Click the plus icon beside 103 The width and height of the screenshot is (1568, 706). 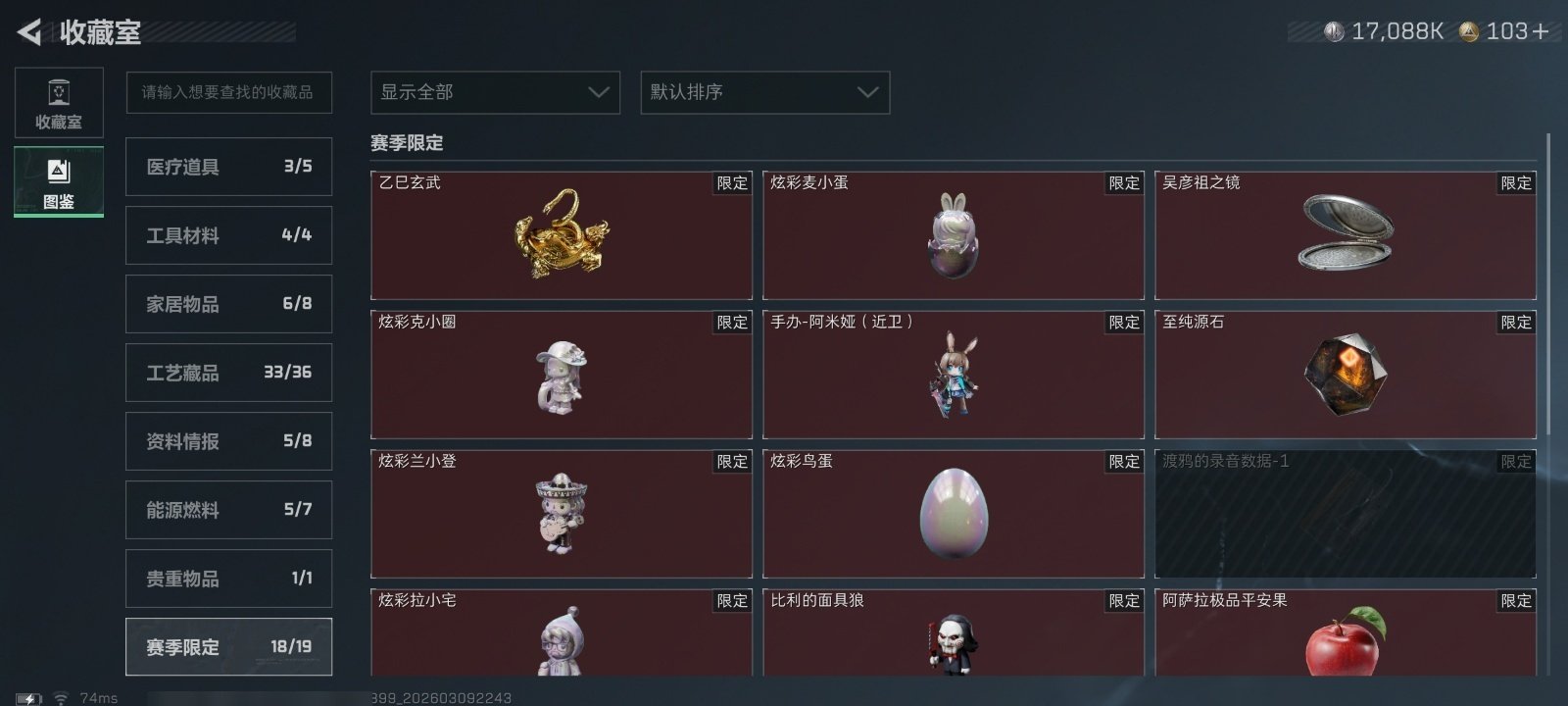tap(1541, 31)
